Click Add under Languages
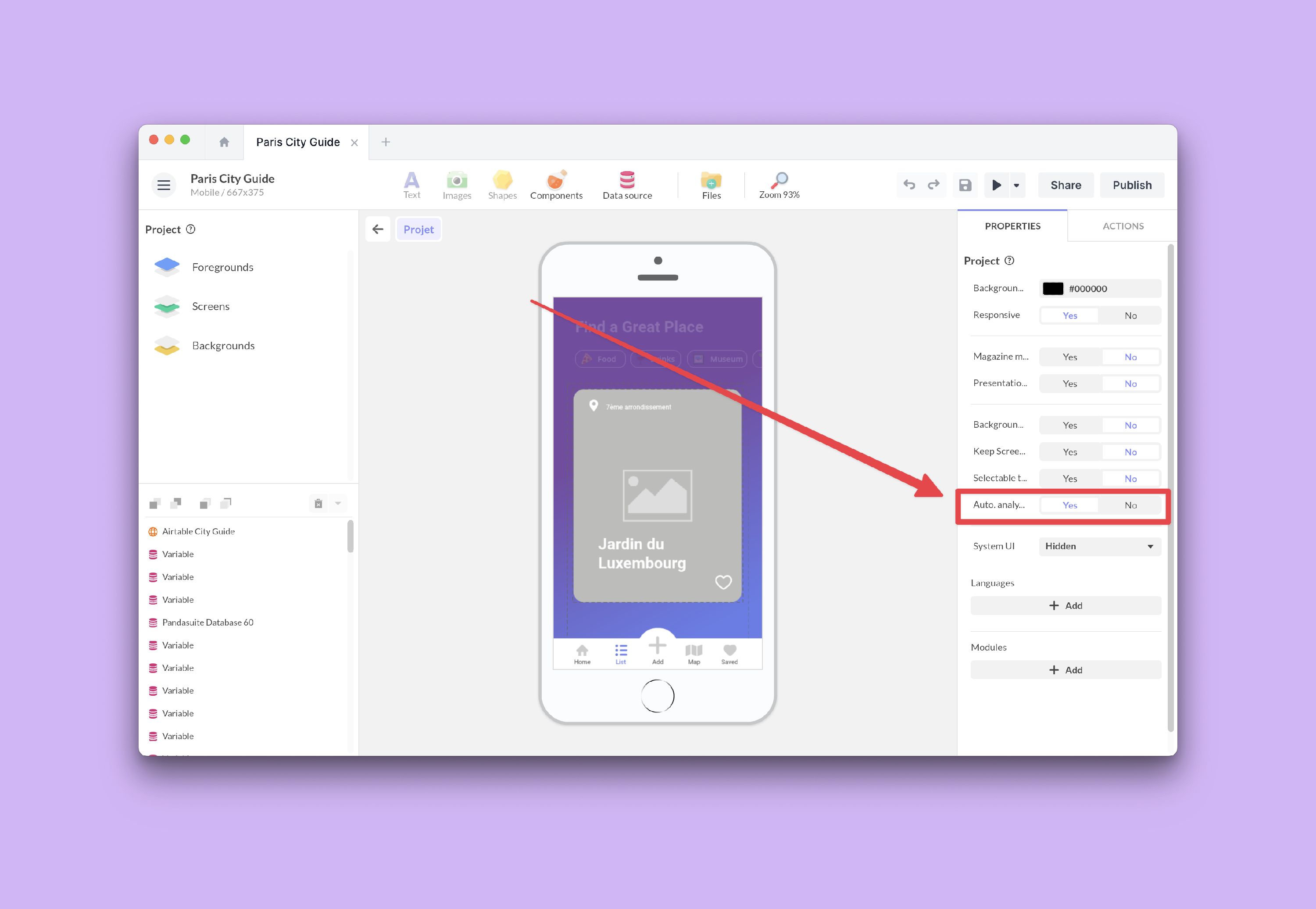This screenshot has width=1316, height=909. click(x=1065, y=605)
